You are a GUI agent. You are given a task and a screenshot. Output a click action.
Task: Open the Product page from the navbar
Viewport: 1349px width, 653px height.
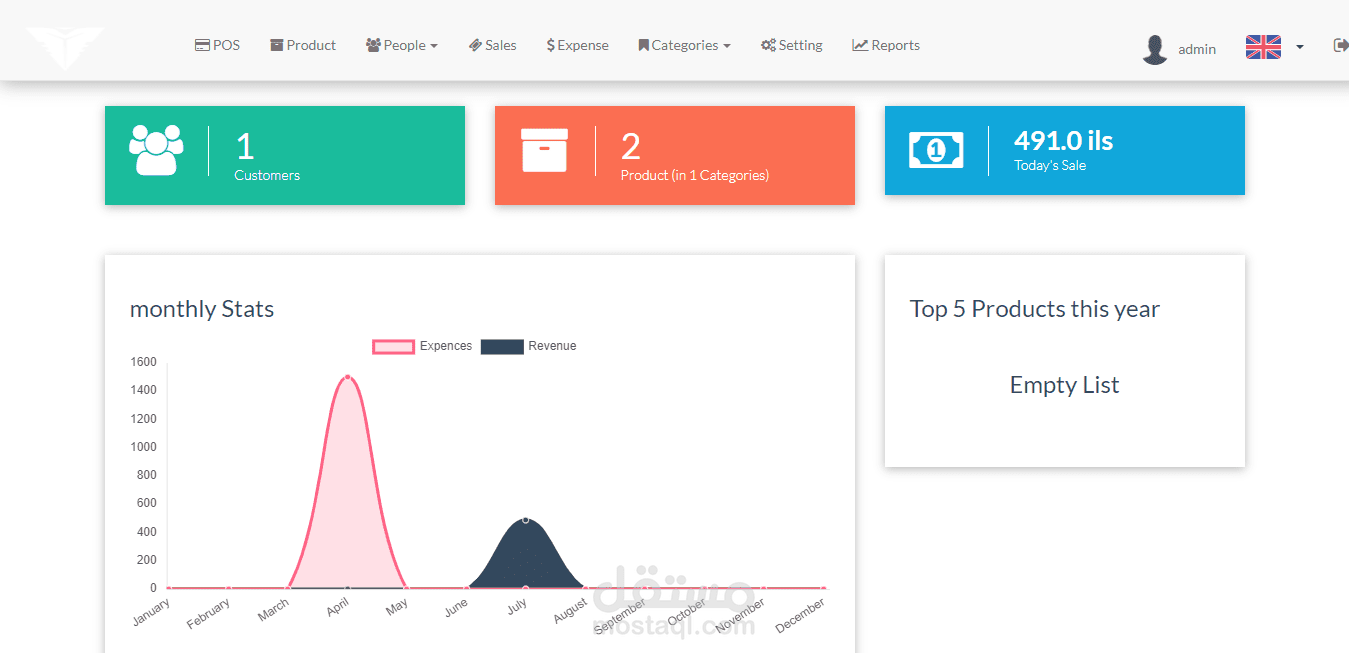point(303,45)
